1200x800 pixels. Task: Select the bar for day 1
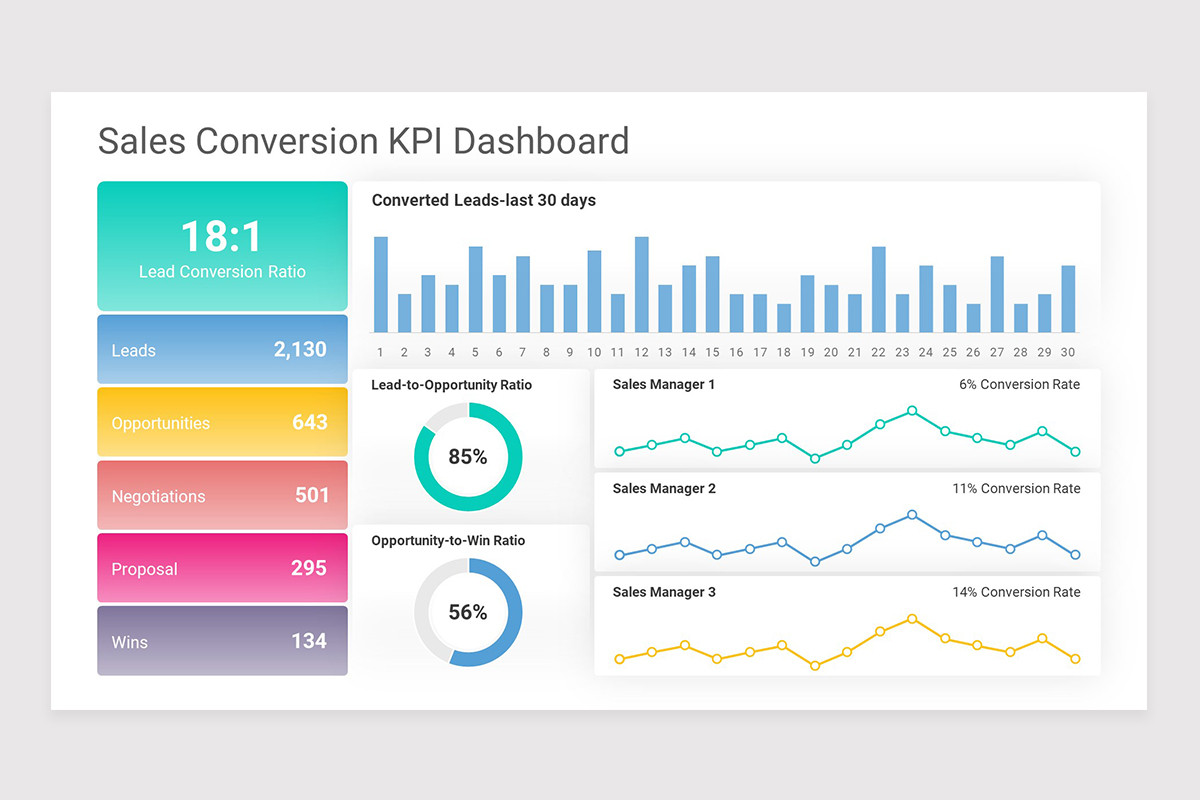[x=380, y=284]
